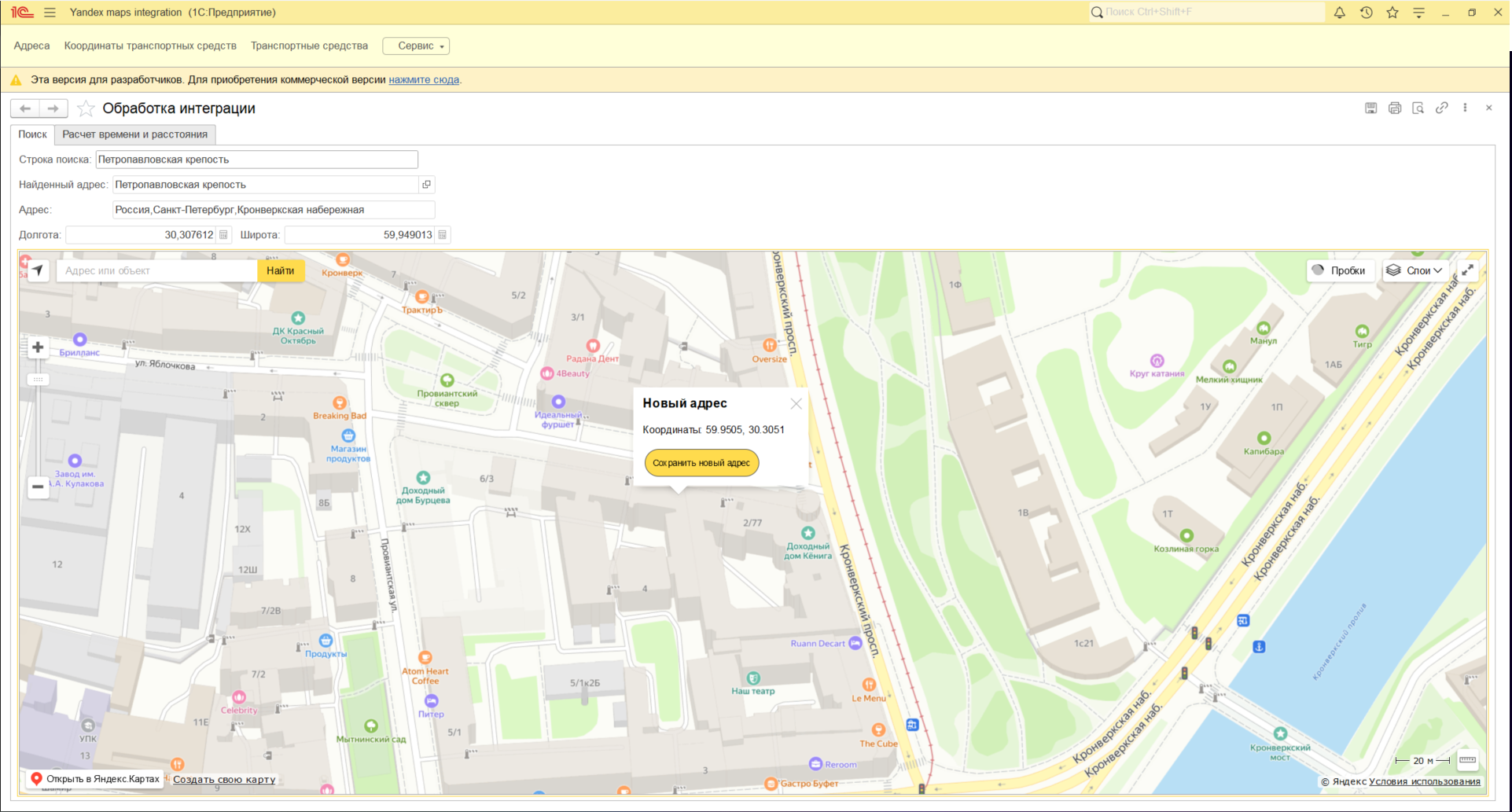Open the Слои layers dropdown
This screenshot has height=812, width=1512.
1417,270
